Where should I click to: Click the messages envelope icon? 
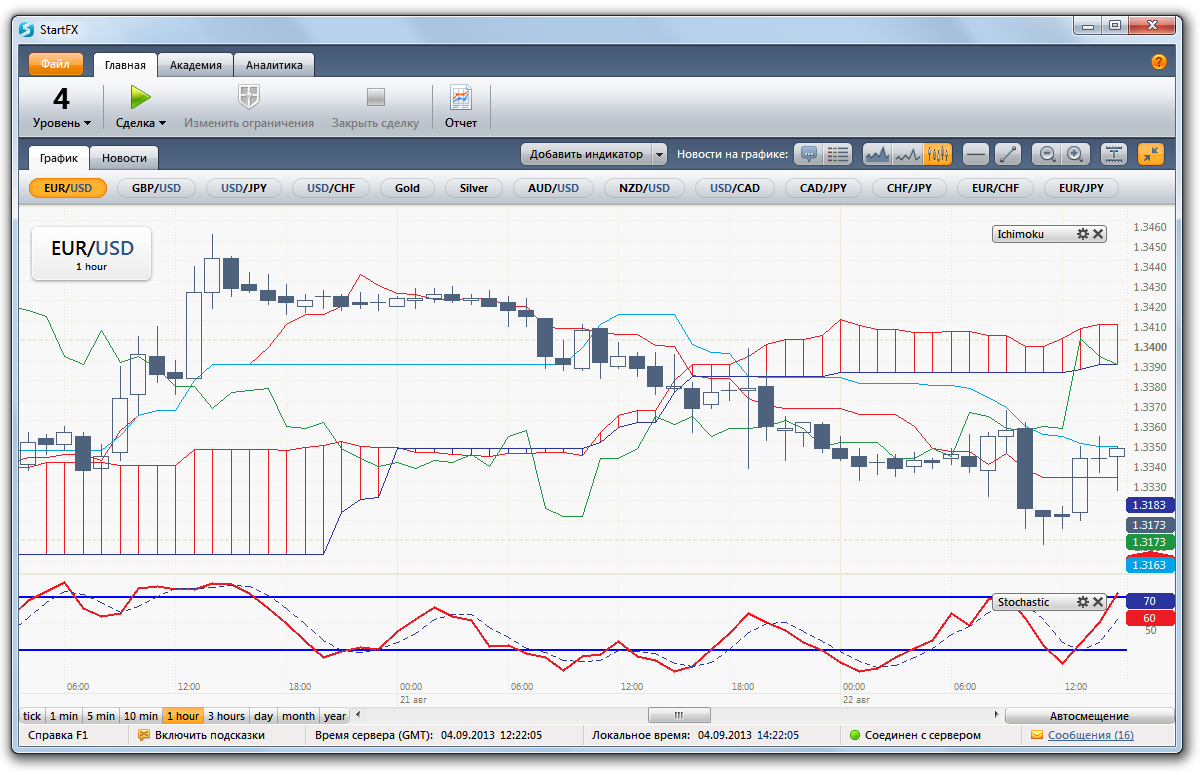coord(1037,735)
